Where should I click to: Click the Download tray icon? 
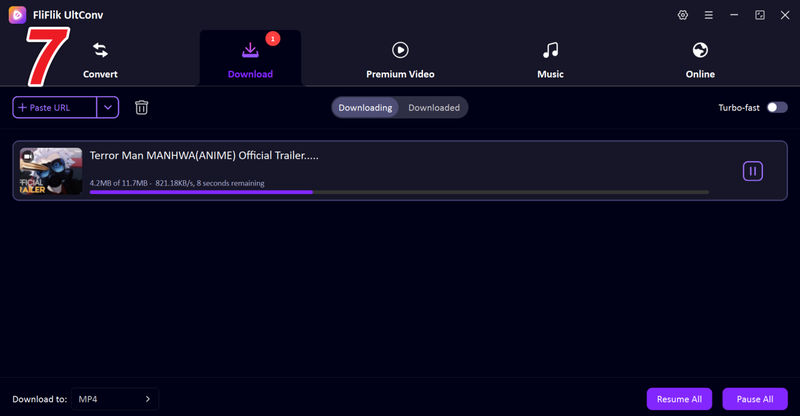[x=250, y=50]
